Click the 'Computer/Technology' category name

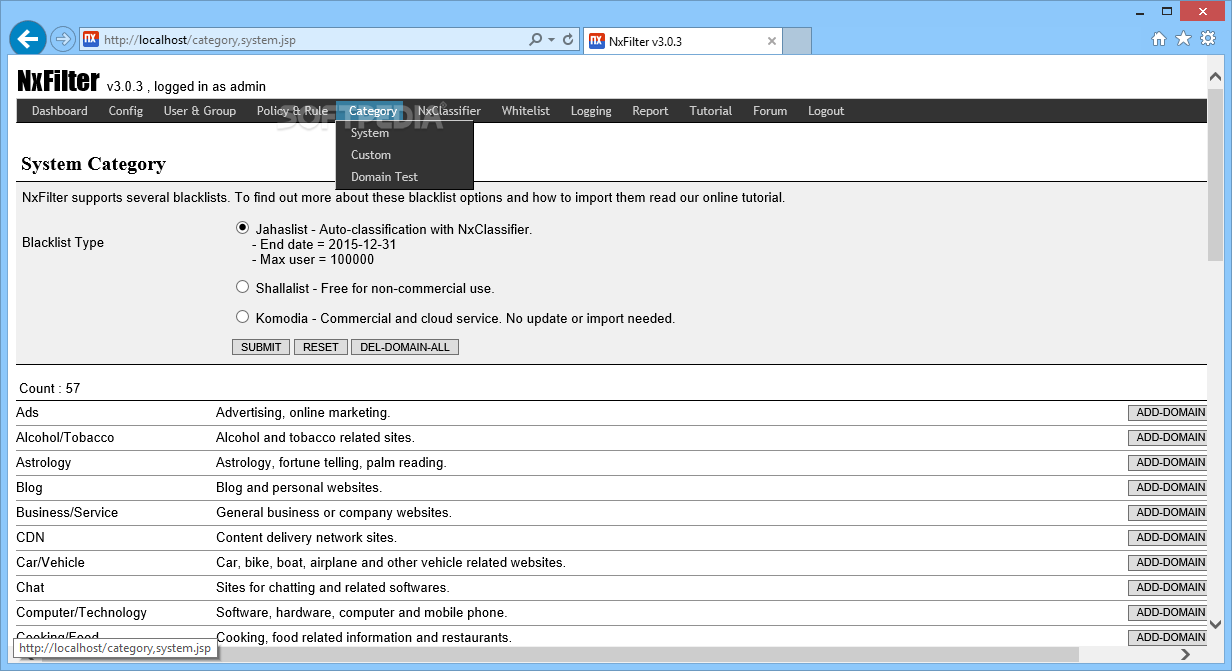click(81, 613)
